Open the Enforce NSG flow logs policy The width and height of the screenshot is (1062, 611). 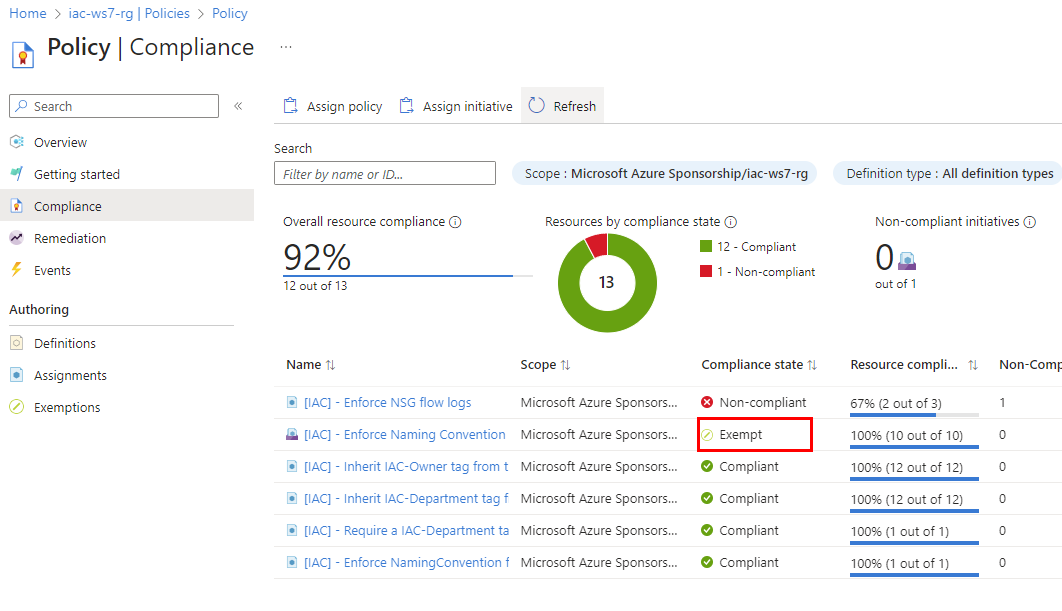pos(387,402)
